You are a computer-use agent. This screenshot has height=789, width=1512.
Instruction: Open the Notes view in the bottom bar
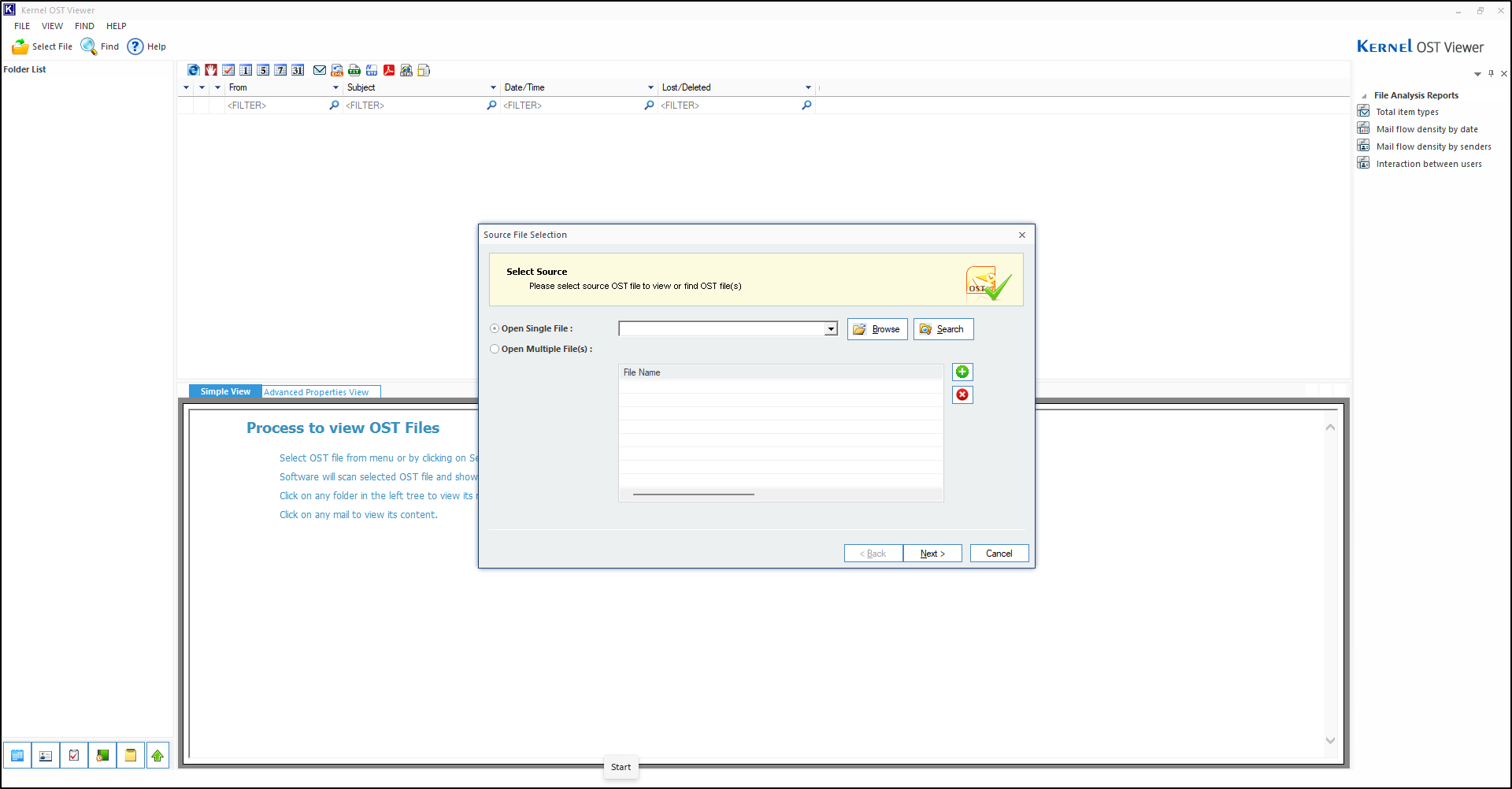point(131,755)
